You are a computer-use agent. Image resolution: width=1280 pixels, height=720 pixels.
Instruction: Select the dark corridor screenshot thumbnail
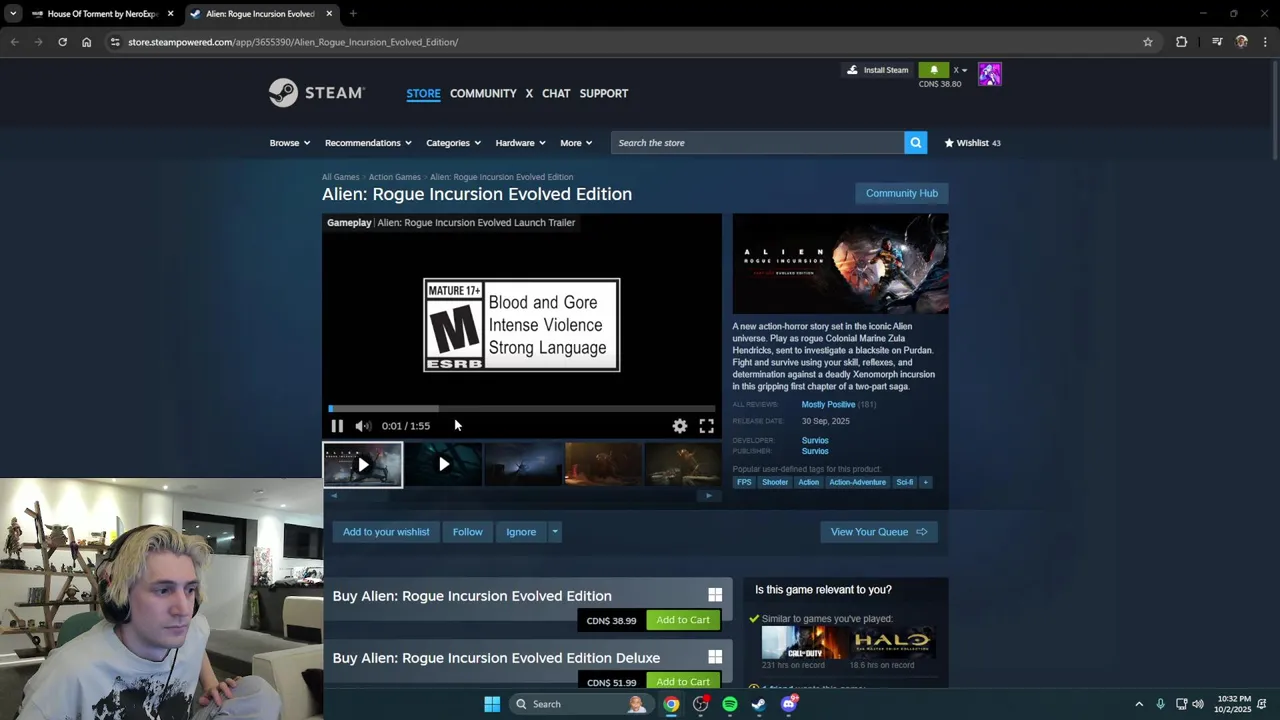[523, 464]
